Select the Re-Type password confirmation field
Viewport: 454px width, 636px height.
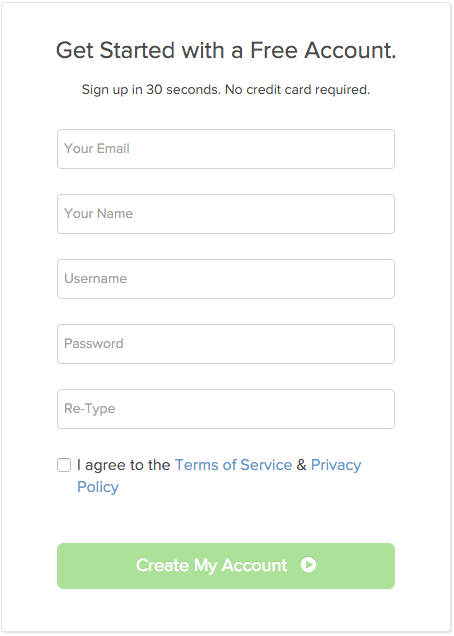tap(226, 409)
